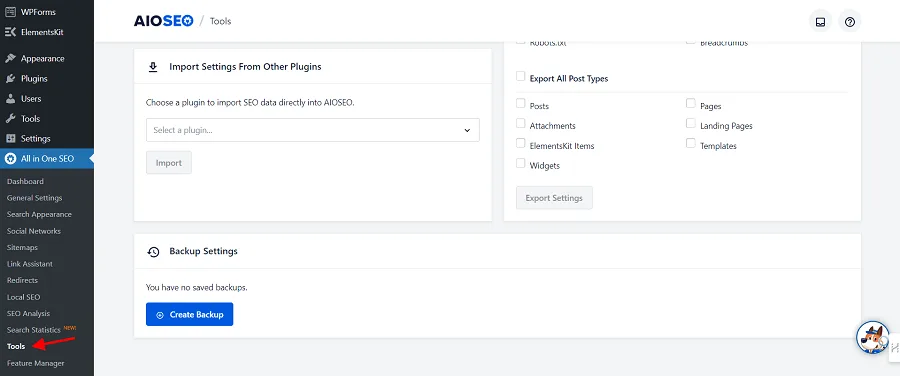
Task: Open the notifications inbox icon
Action: click(x=820, y=22)
